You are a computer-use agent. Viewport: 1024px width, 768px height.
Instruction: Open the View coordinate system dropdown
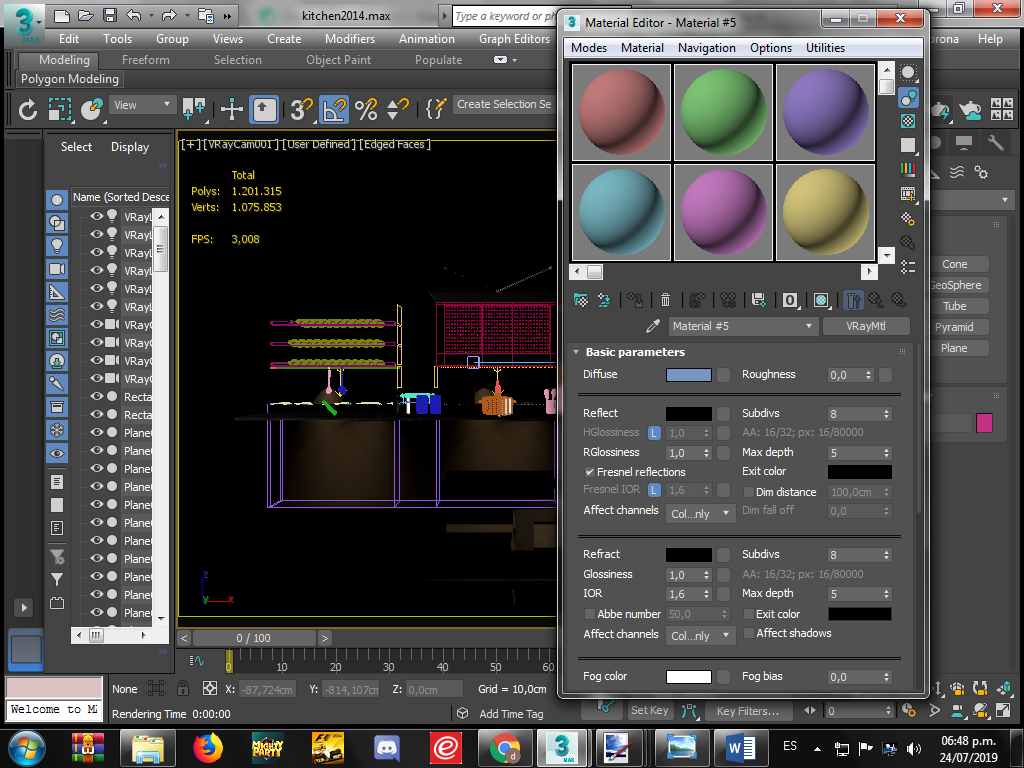(x=143, y=105)
